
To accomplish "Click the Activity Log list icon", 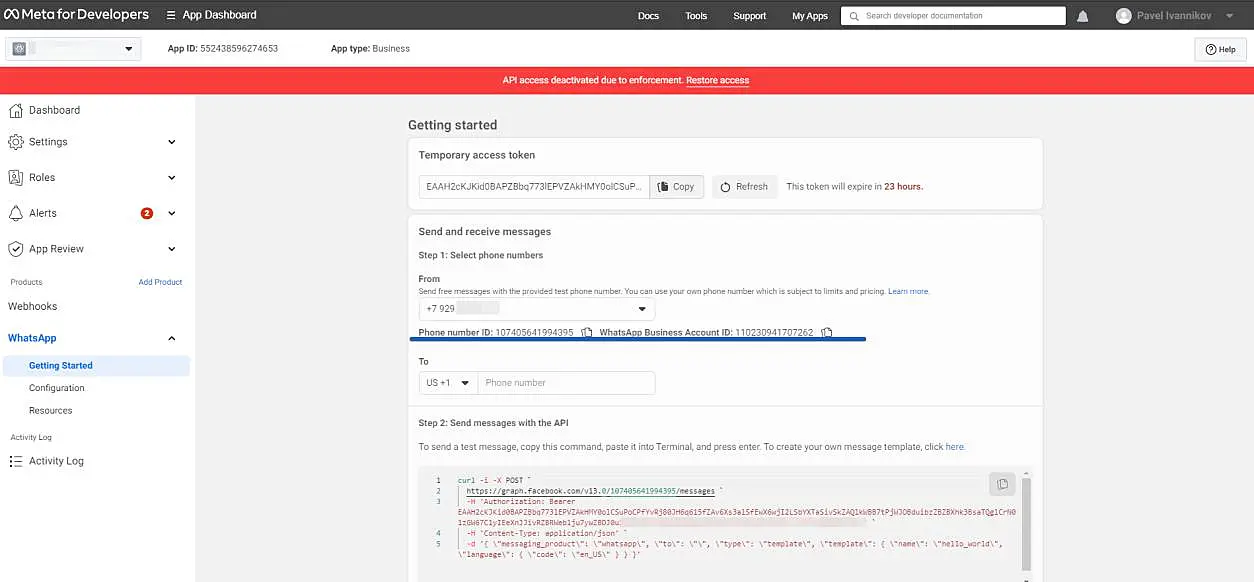I will click(16, 461).
